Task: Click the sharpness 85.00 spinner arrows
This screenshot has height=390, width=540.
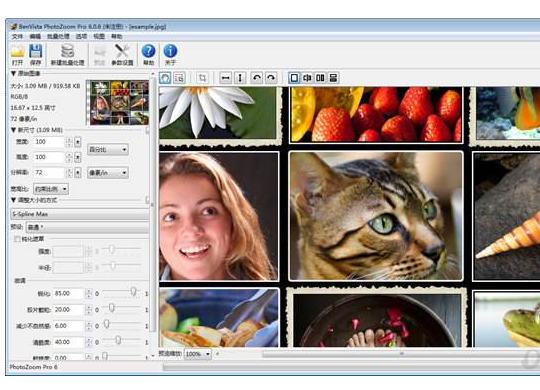Action: (x=89, y=294)
